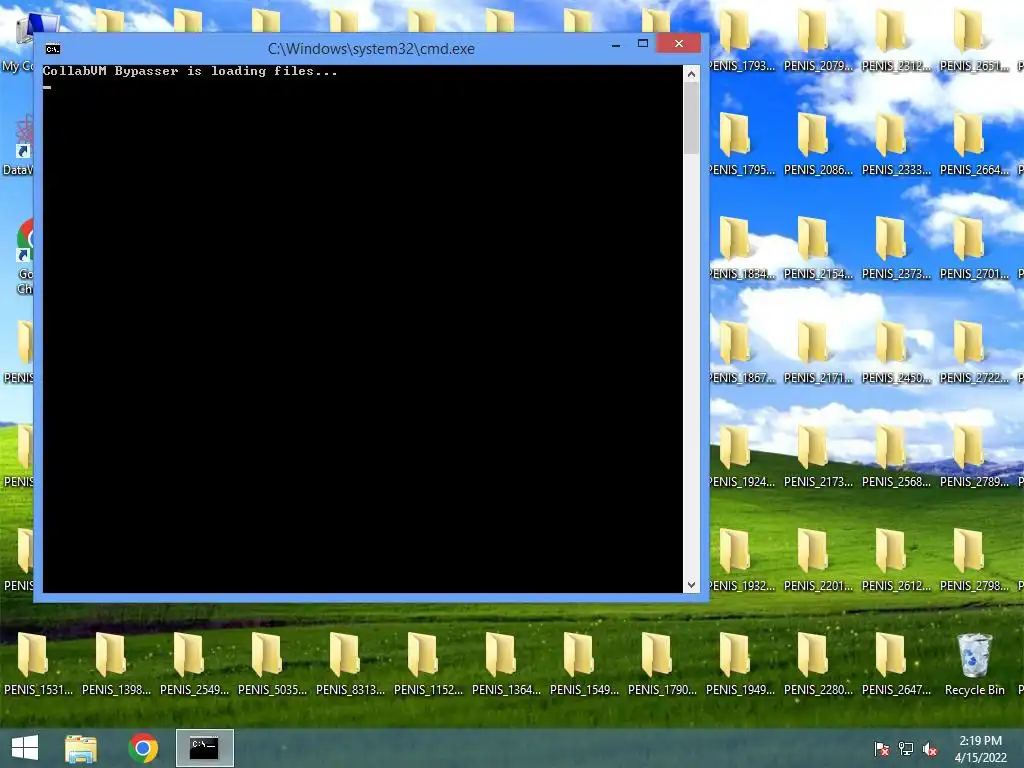1024x768 pixels.
Task: Select the PENIS_2647... folder
Action: [x=897, y=664]
